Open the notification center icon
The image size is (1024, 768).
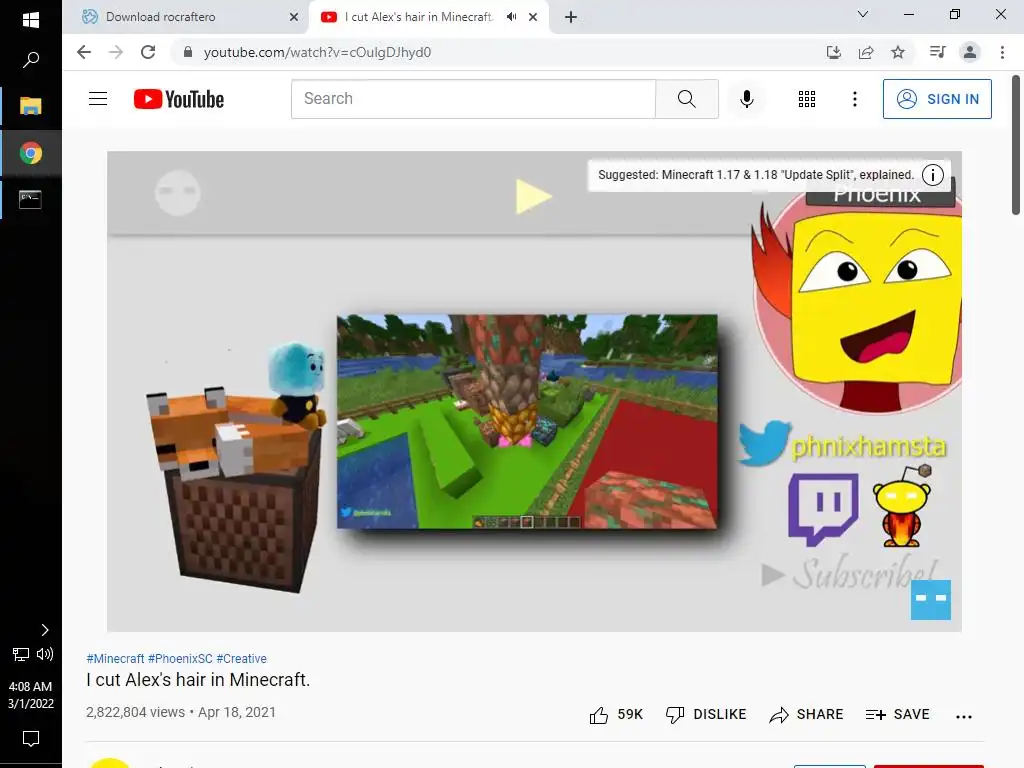pyautogui.click(x=31, y=739)
